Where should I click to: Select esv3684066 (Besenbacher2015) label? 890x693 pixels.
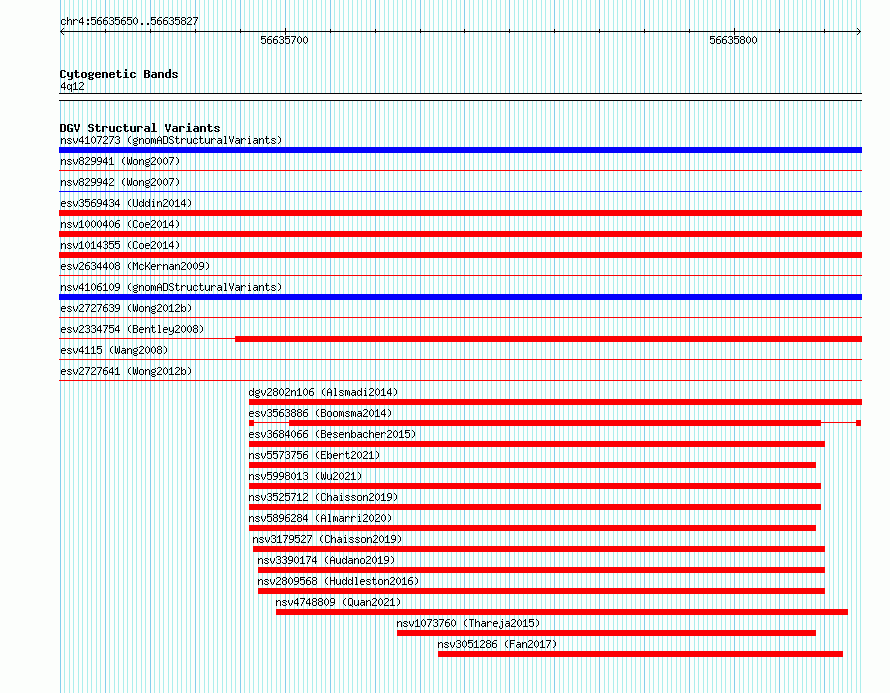point(332,434)
